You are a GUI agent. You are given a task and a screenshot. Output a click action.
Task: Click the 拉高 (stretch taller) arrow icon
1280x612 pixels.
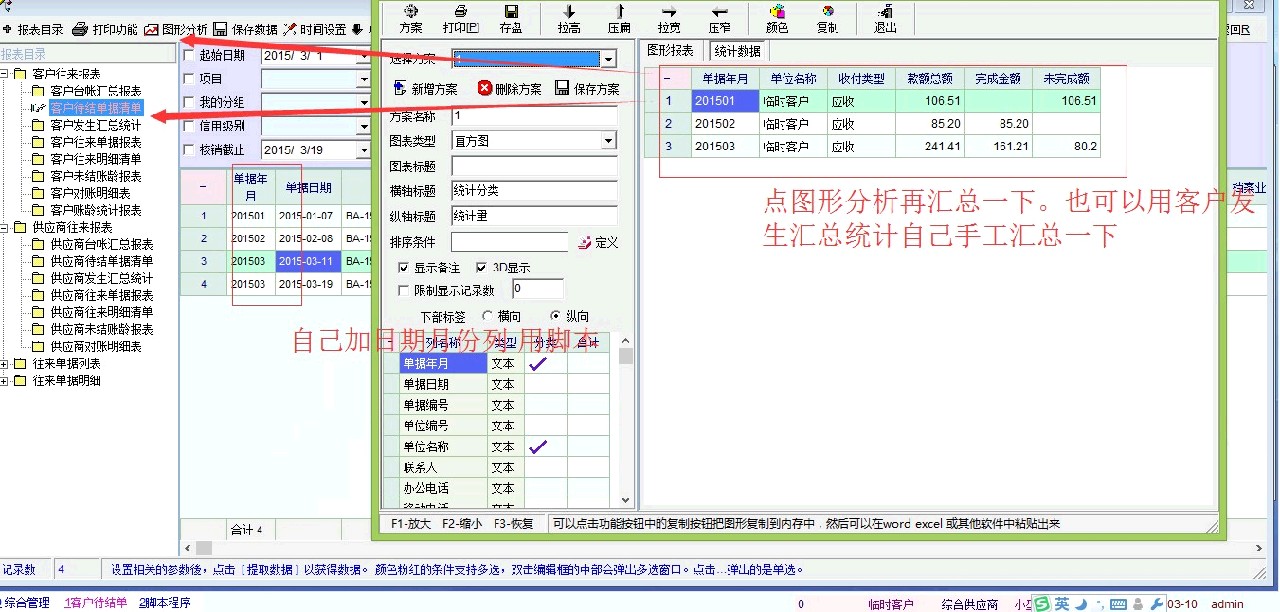click(569, 12)
